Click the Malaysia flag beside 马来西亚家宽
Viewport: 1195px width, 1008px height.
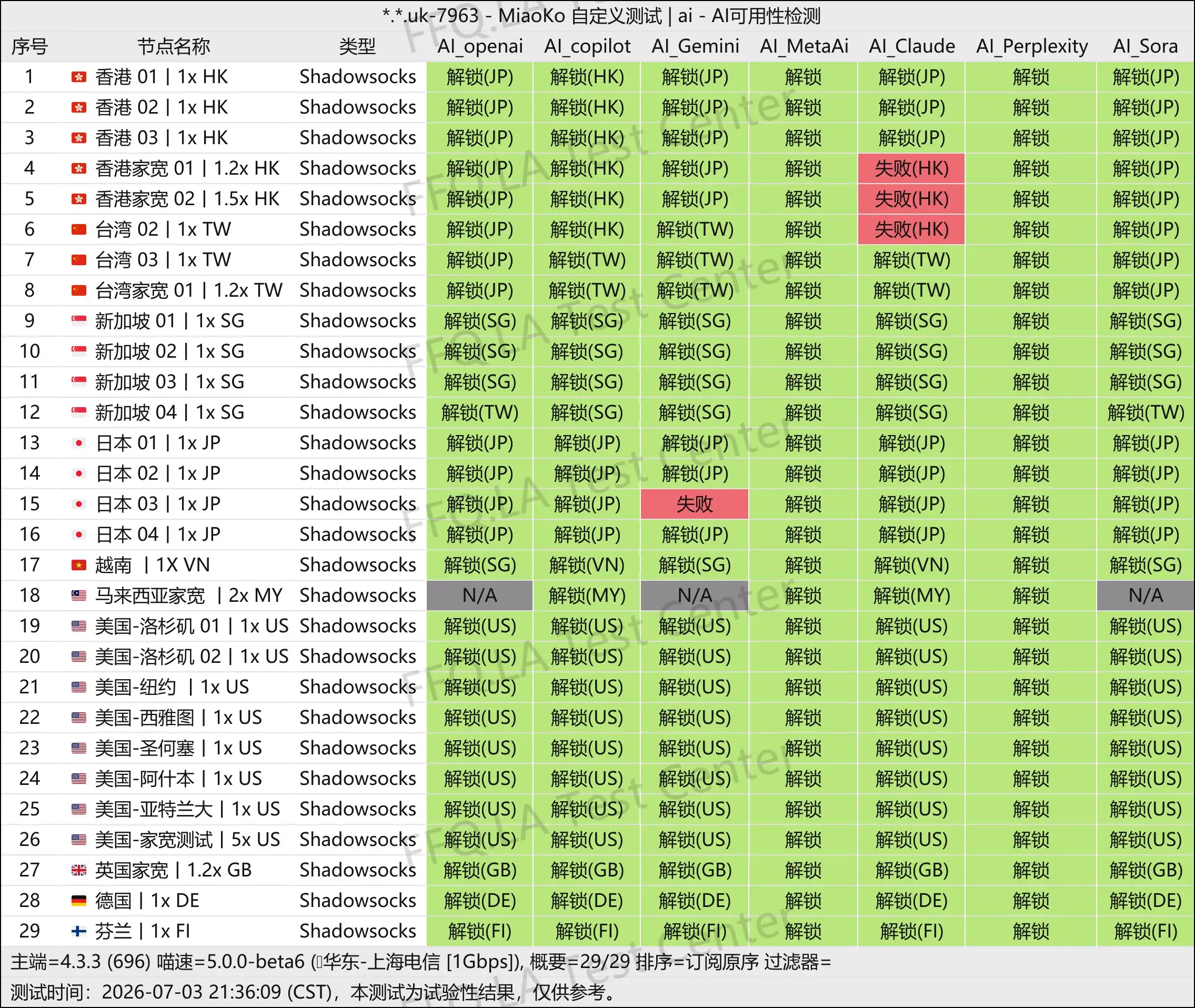[x=79, y=596]
